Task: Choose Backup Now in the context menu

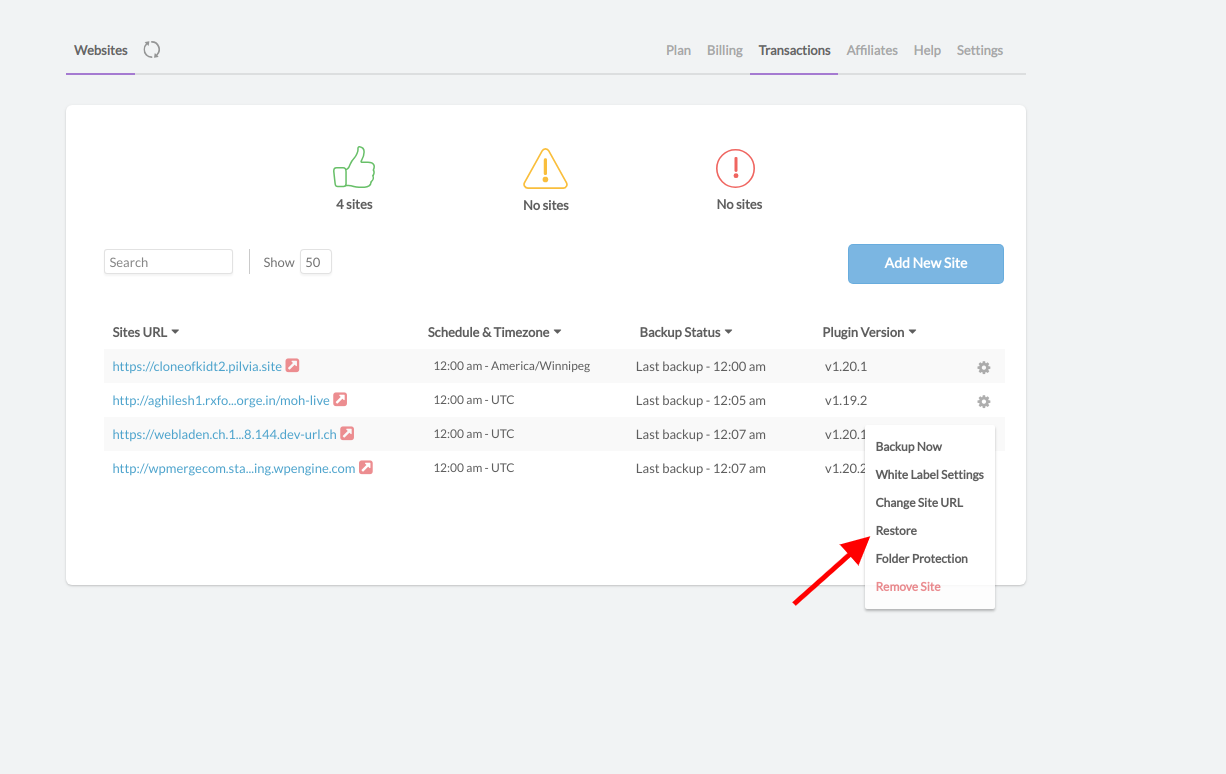Action: pyautogui.click(x=908, y=446)
